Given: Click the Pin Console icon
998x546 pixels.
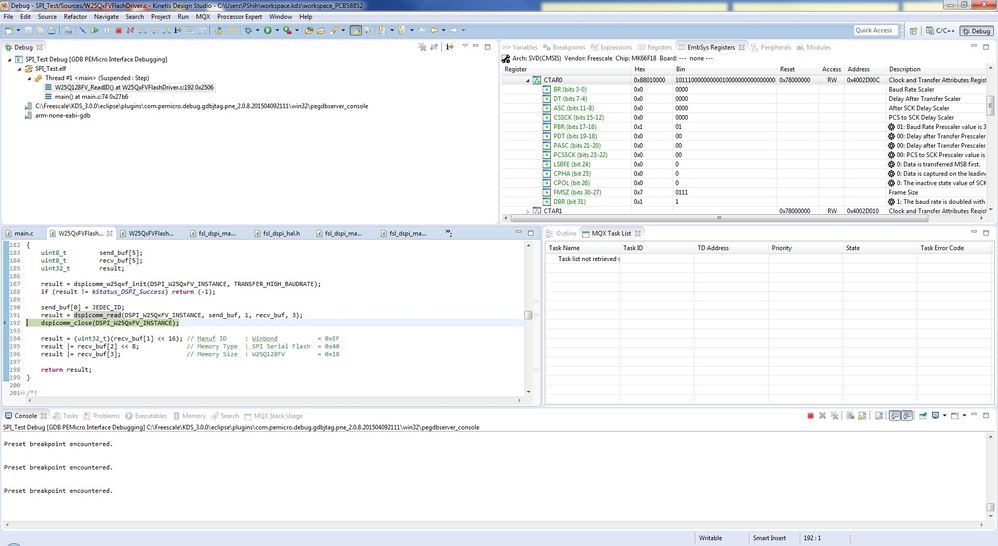Looking at the screenshot, I should point(922,416).
